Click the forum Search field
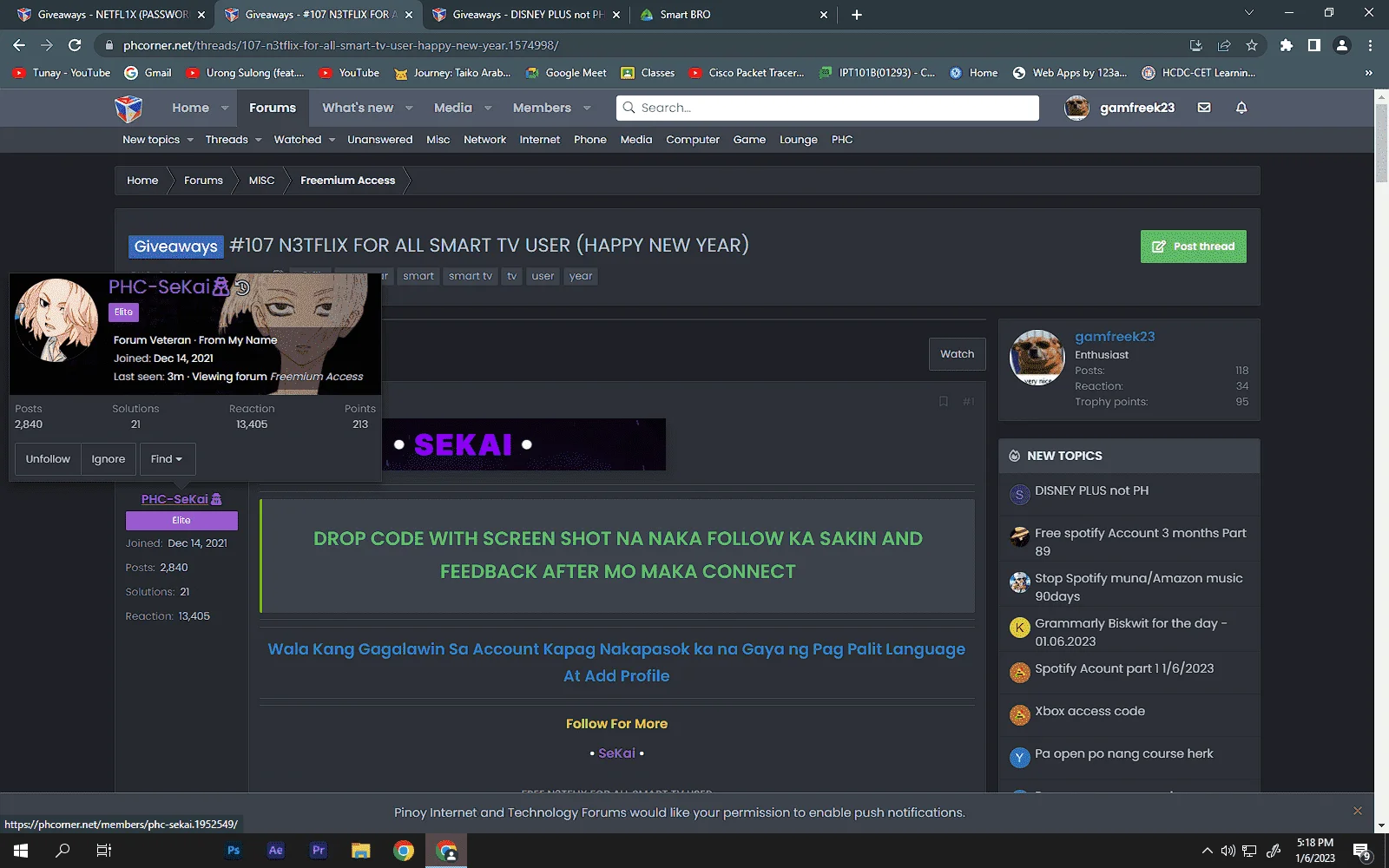Image resolution: width=1389 pixels, height=868 pixels. coord(827,108)
